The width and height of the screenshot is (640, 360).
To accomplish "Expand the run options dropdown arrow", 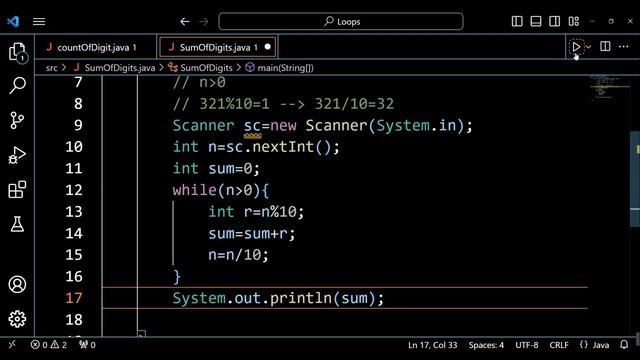I will click(588, 47).
